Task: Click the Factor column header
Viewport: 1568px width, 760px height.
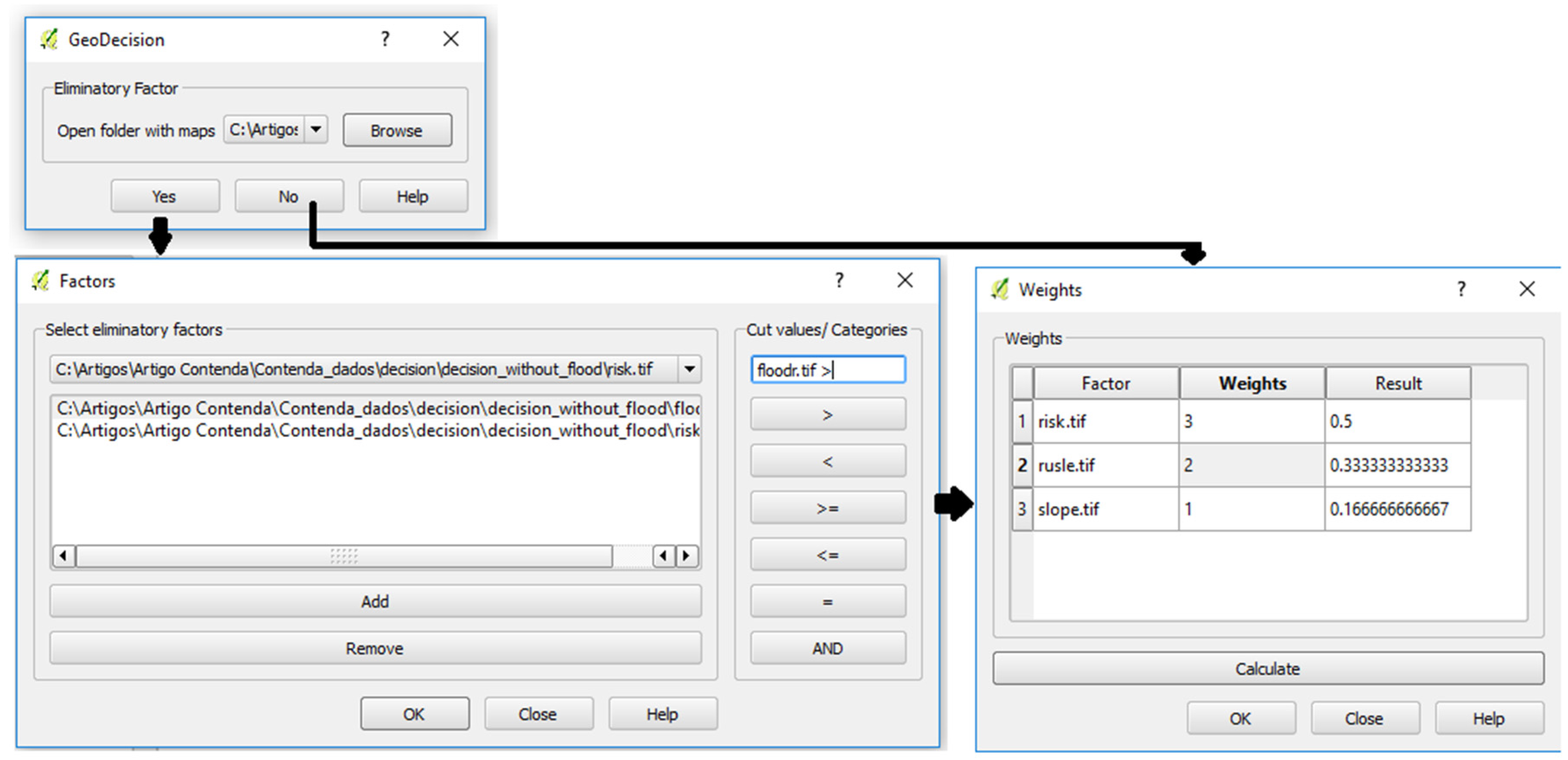Action: point(1106,383)
